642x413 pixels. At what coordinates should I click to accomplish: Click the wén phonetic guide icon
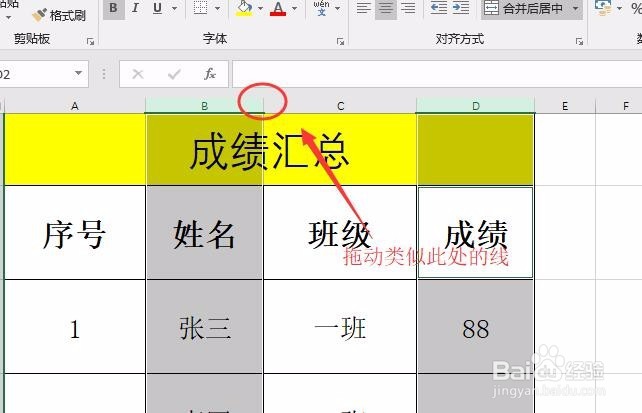[x=321, y=8]
